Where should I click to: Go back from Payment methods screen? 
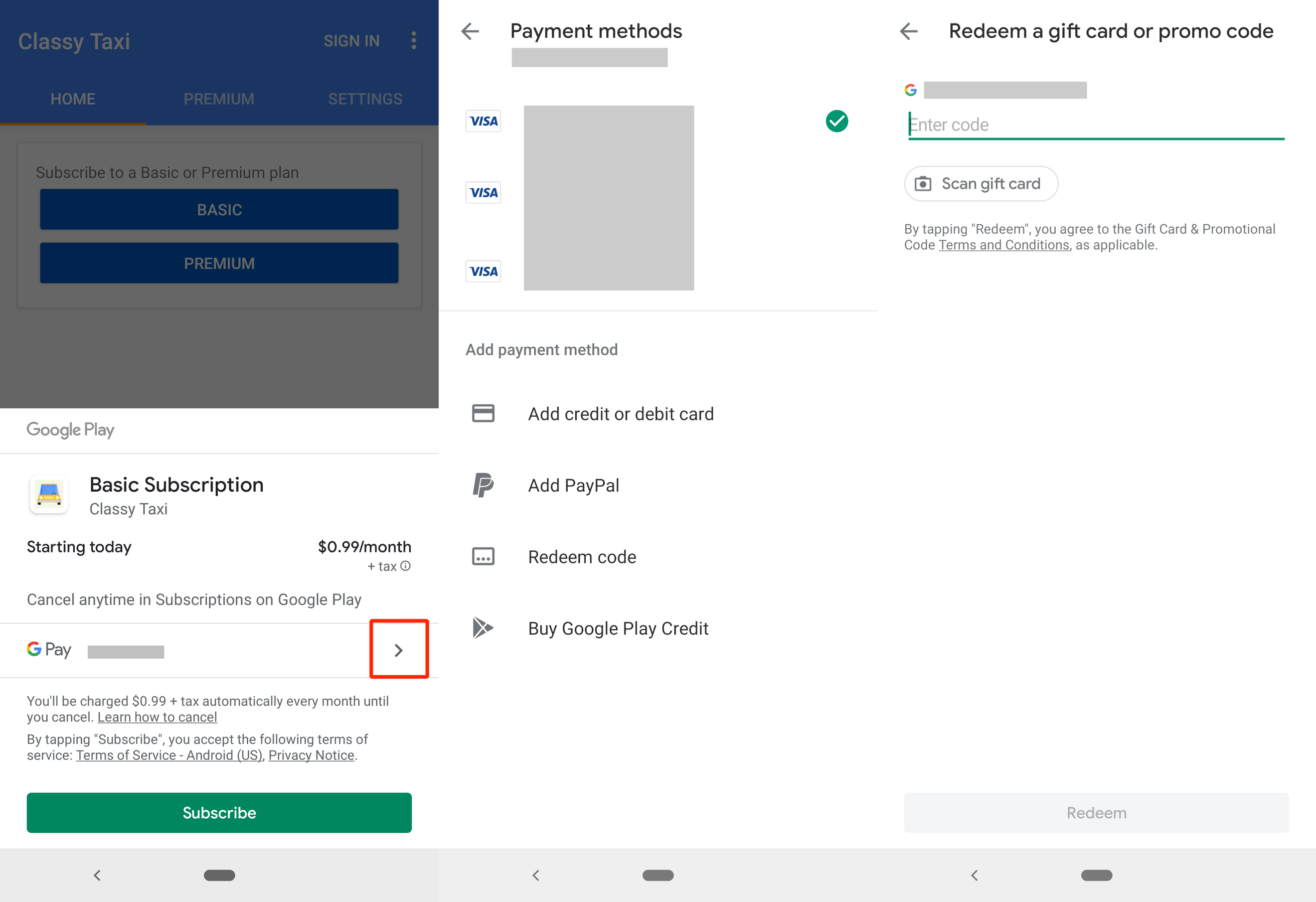coord(470,31)
